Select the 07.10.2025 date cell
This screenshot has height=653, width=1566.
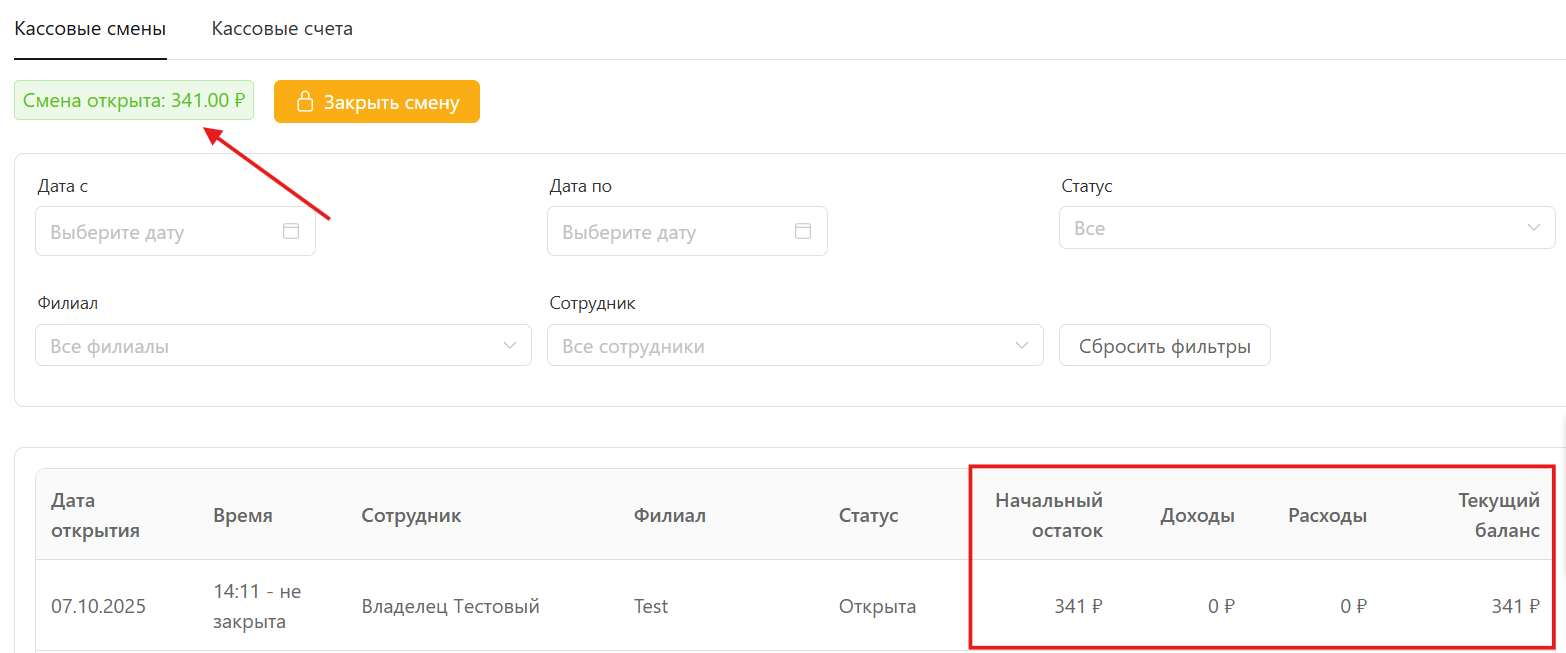(x=99, y=606)
